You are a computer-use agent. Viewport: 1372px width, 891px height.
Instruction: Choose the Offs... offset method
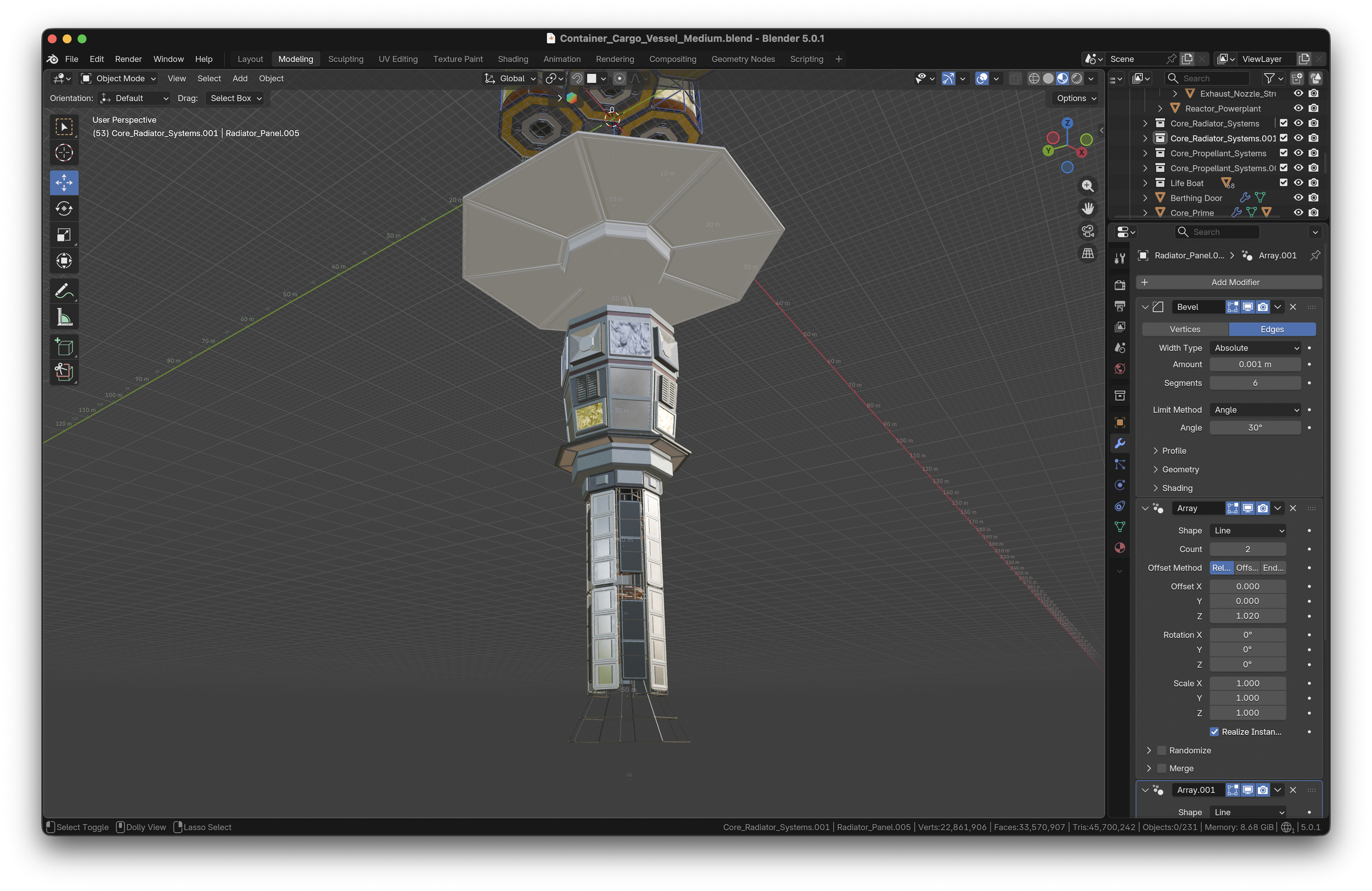coord(1246,568)
